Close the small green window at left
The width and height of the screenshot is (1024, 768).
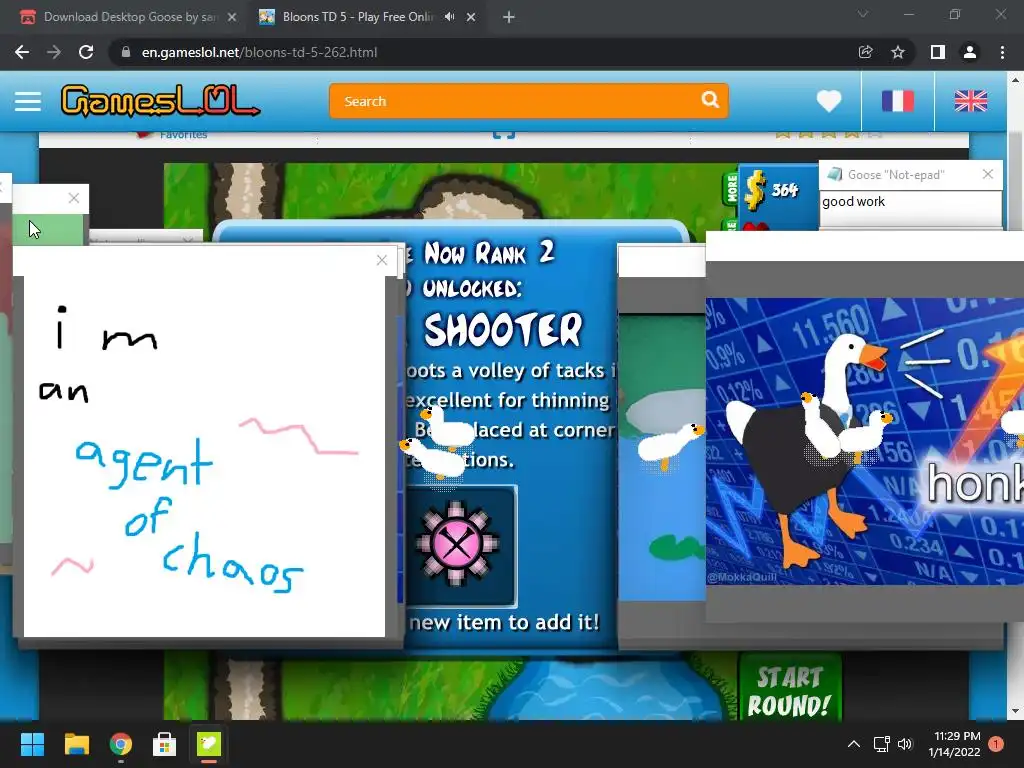point(74,198)
